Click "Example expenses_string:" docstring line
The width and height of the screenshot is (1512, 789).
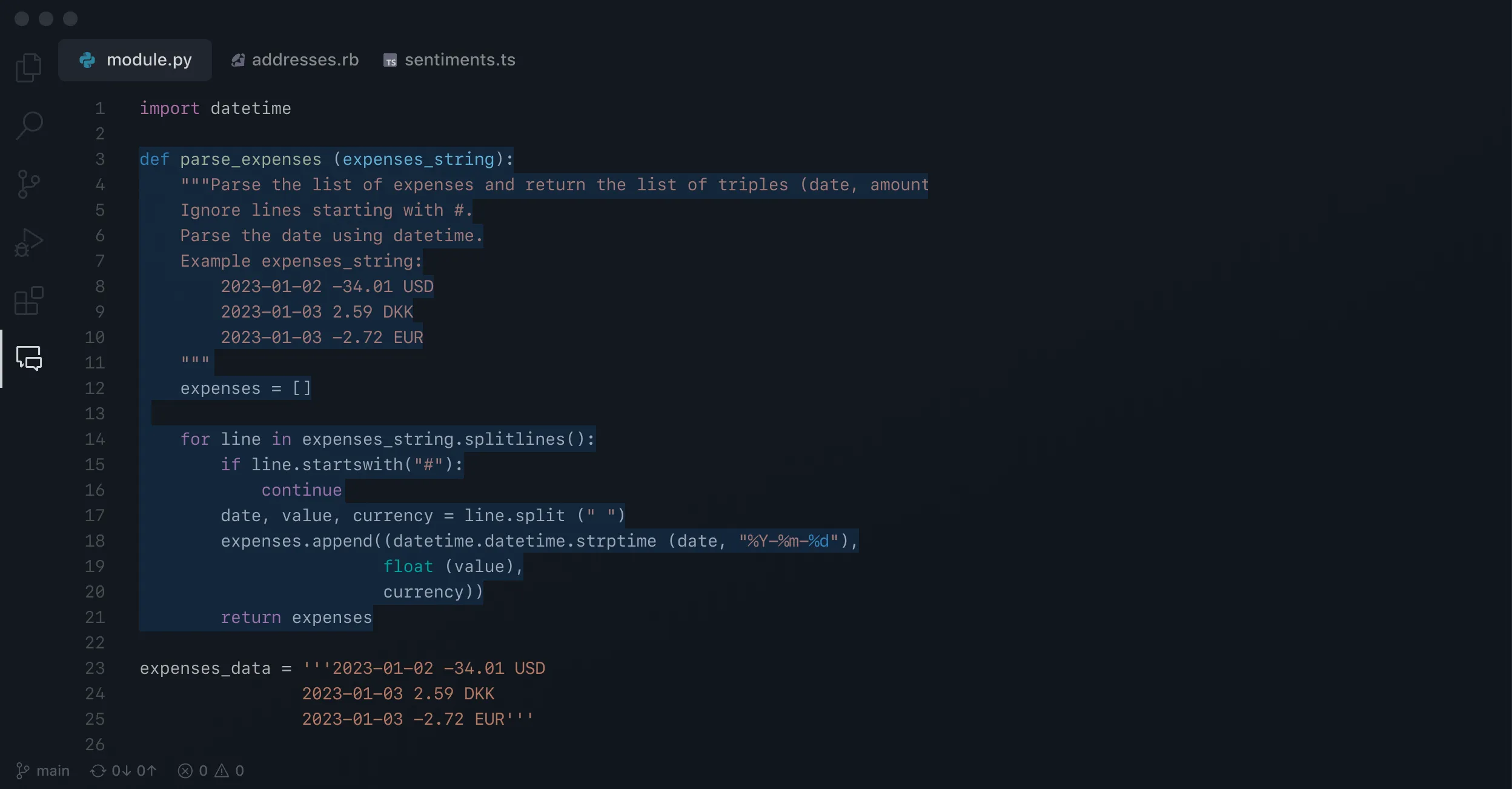301,261
